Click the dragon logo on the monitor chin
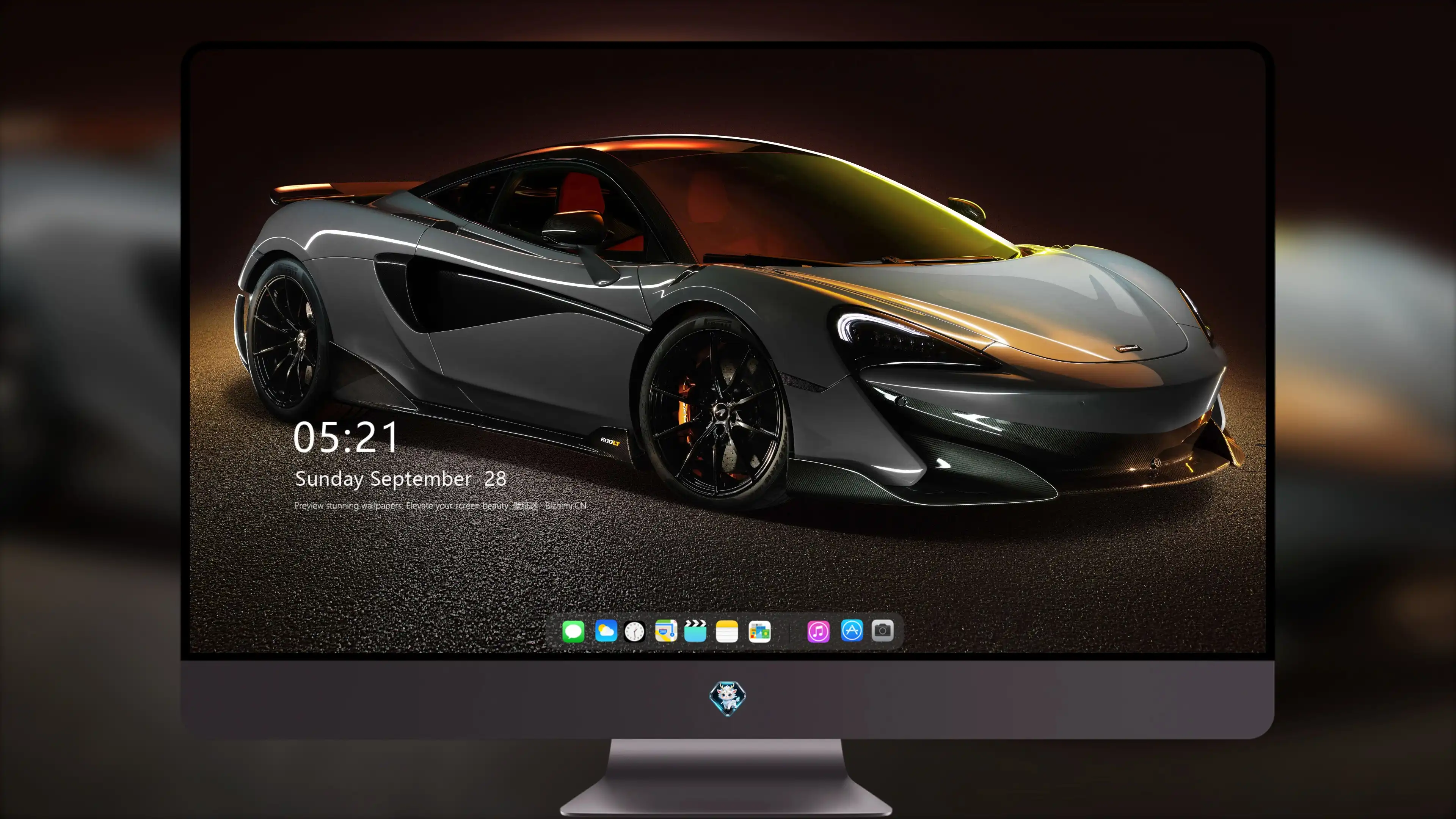The width and height of the screenshot is (1456, 819). [728, 698]
